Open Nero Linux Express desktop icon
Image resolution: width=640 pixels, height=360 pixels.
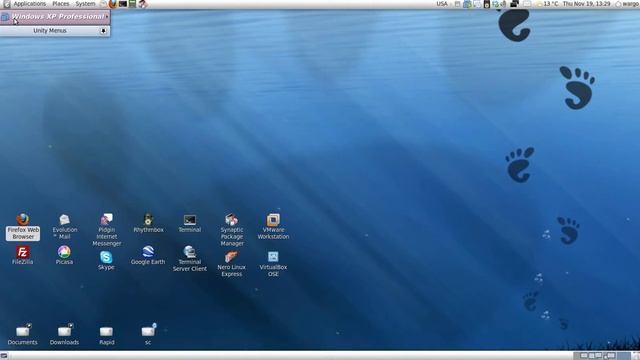pyautogui.click(x=231, y=264)
